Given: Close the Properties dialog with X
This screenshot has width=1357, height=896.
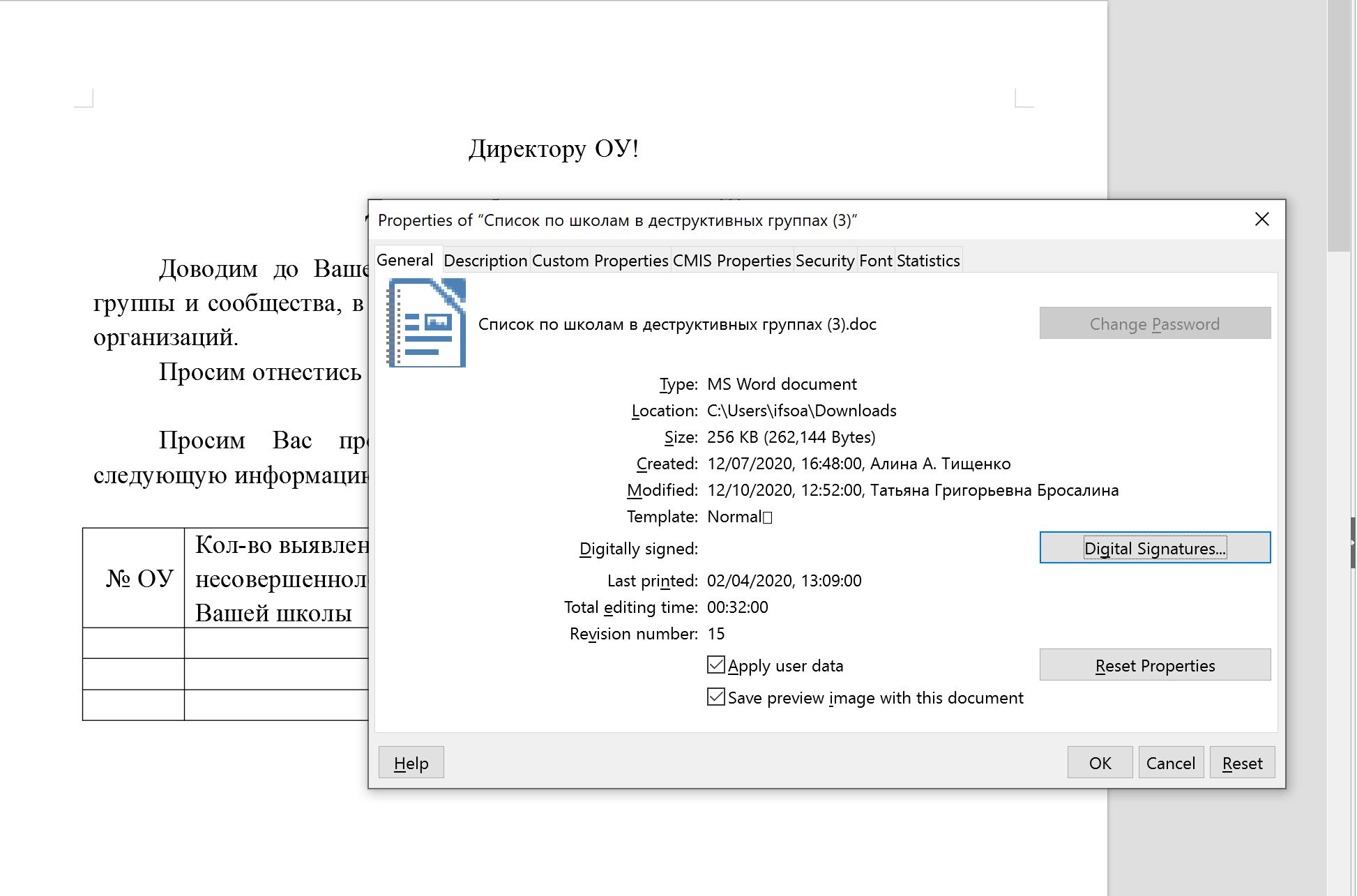Looking at the screenshot, I should pyautogui.click(x=1261, y=220).
